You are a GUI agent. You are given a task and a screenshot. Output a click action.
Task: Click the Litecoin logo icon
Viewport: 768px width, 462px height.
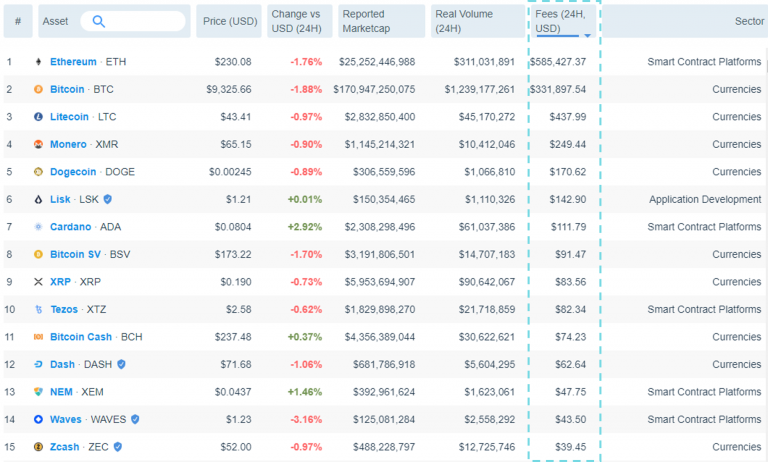coord(38,117)
